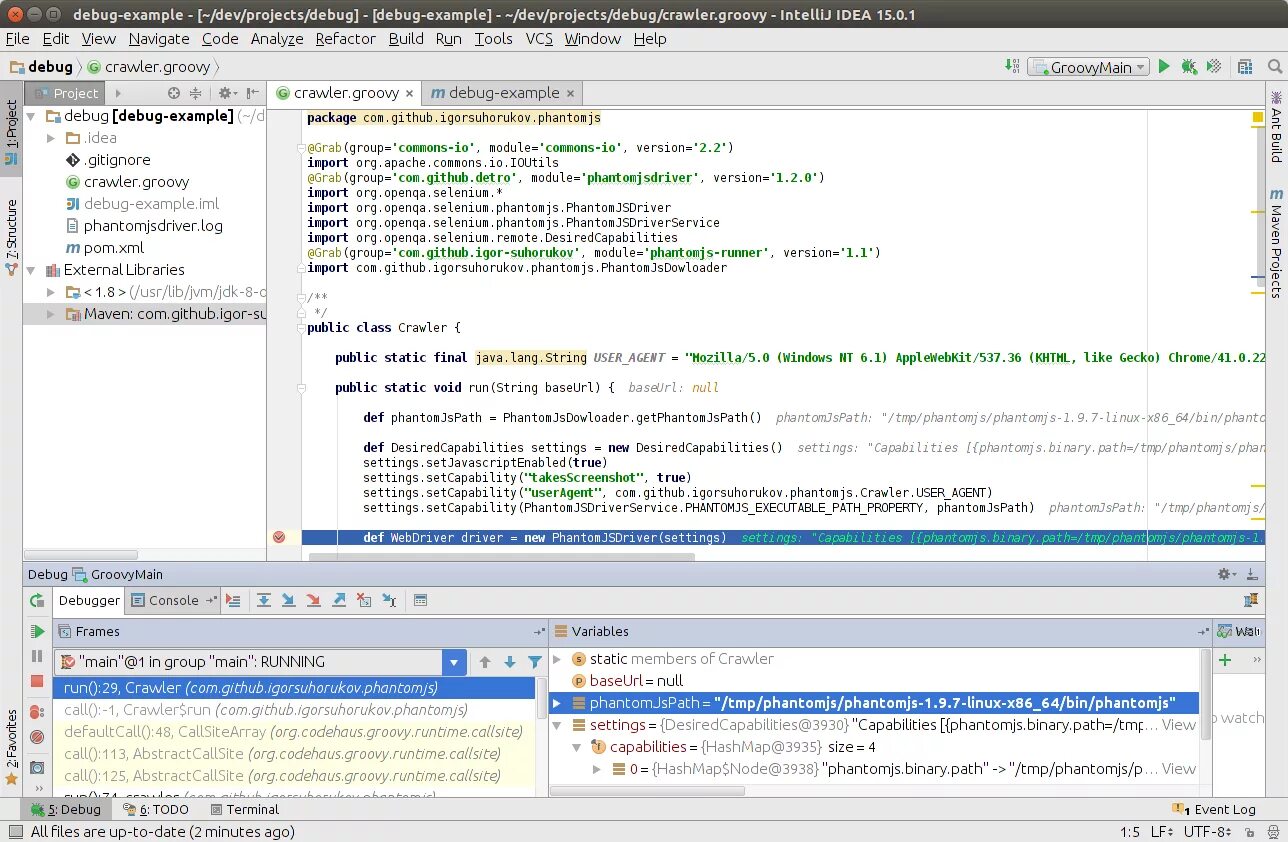
Task: Collapse the debug project root node
Action: point(31,116)
